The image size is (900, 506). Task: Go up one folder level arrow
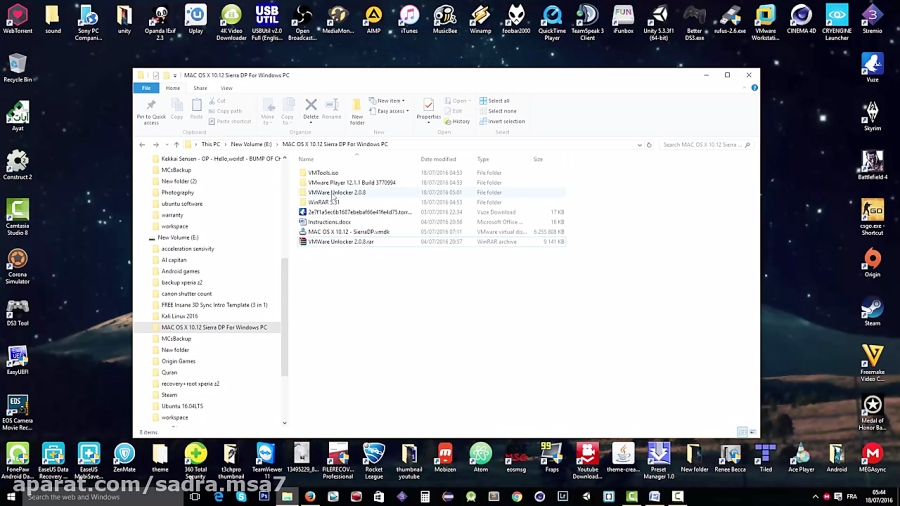point(177,145)
